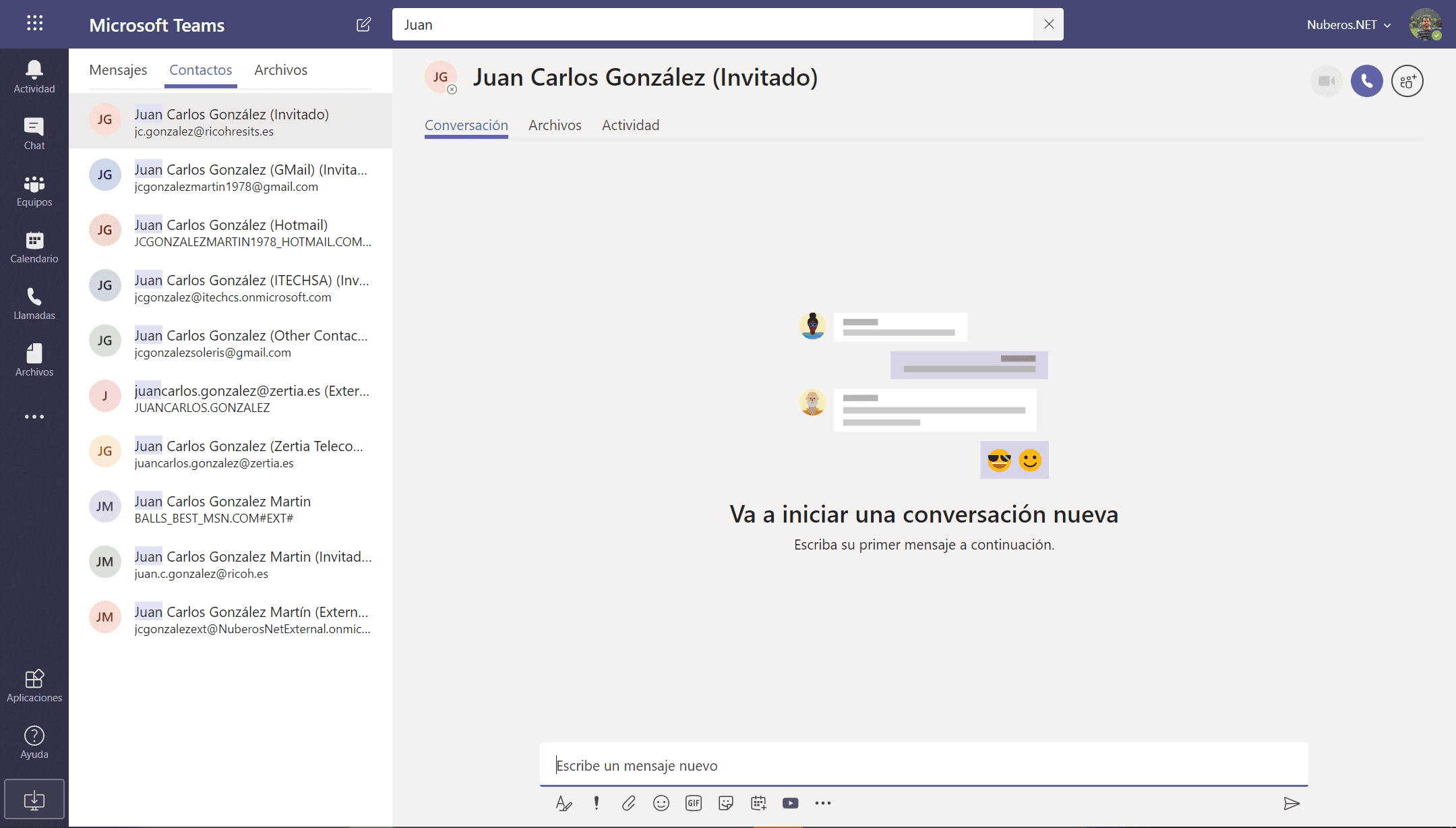
Task: Click the JG avatar in chat header
Action: [441, 78]
